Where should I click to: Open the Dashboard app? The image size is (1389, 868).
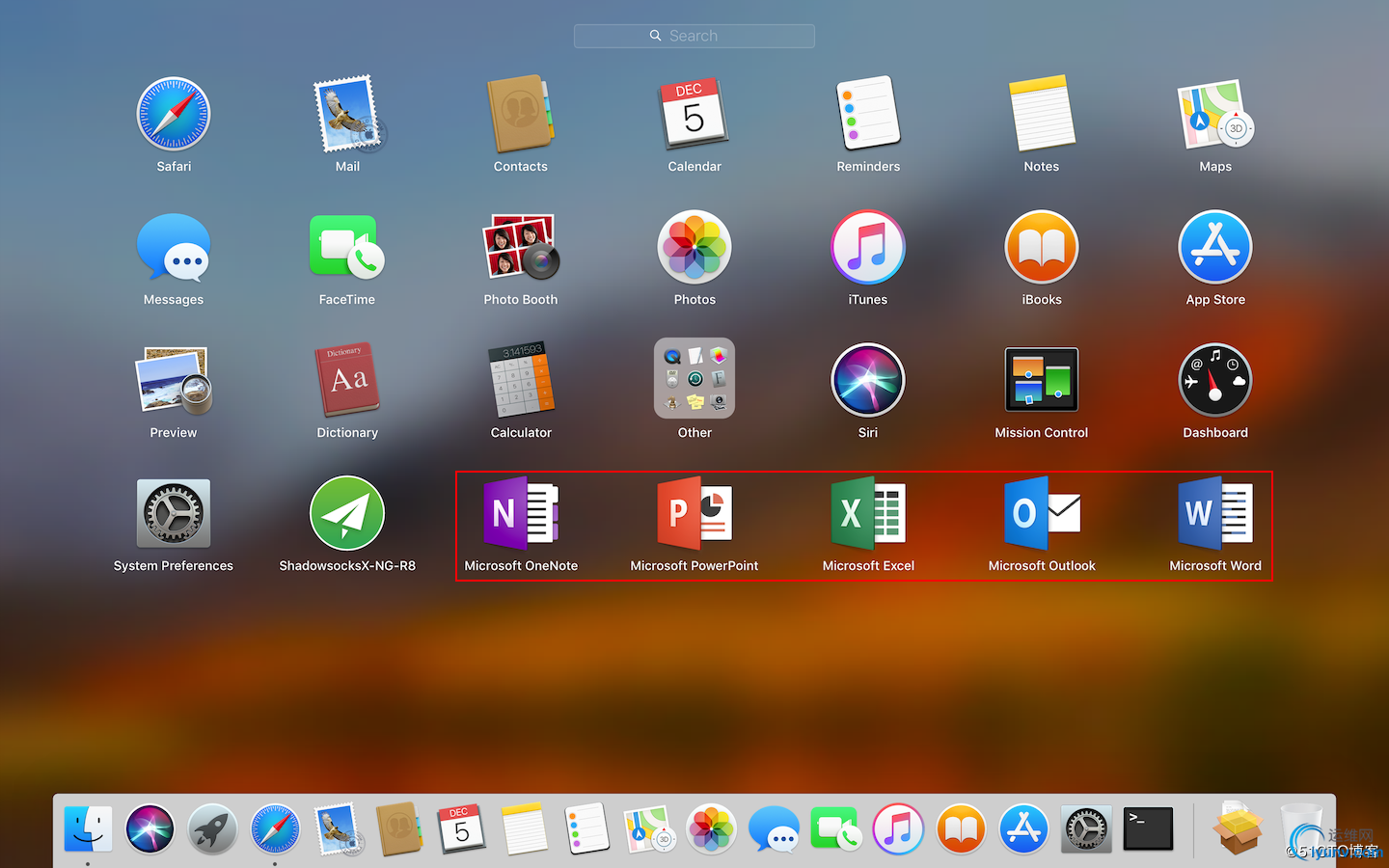(1215, 381)
